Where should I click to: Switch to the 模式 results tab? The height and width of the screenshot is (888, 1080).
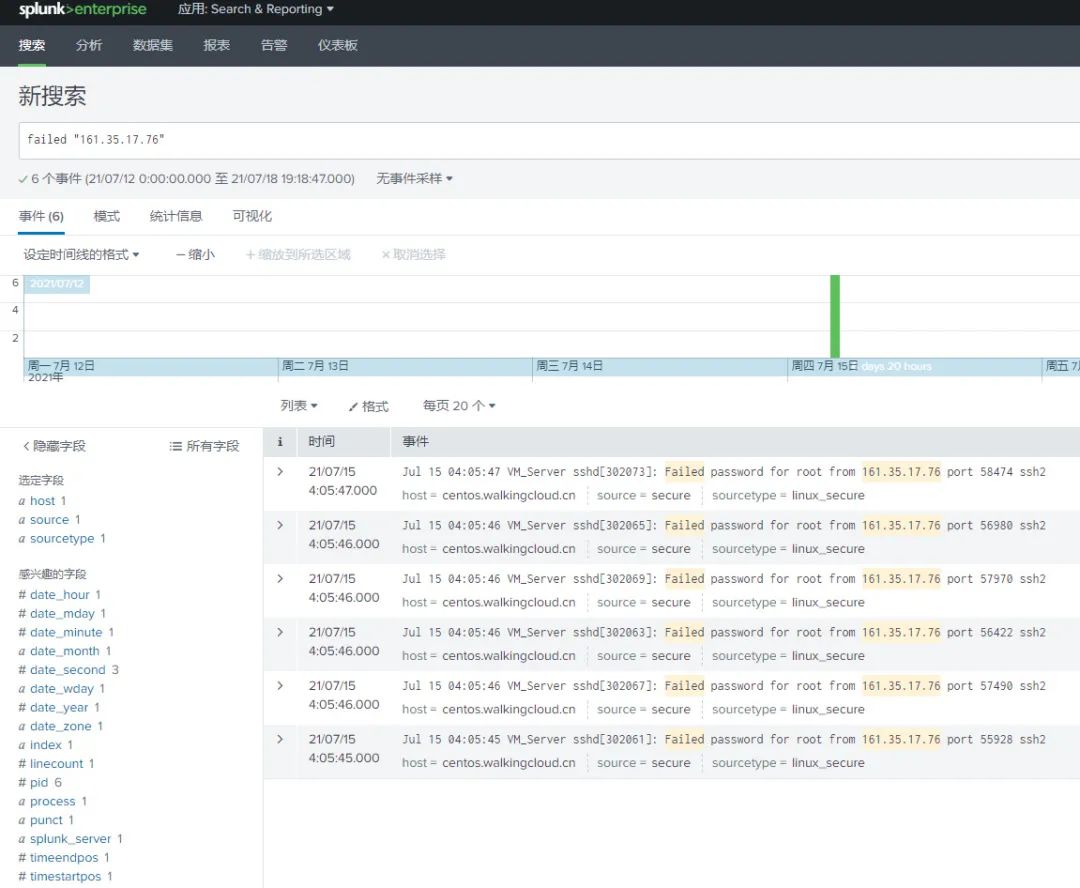point(107,216)
